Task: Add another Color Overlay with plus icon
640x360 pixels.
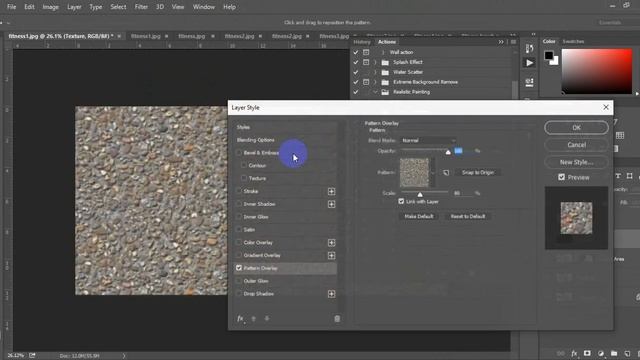Action: (331, 243)
